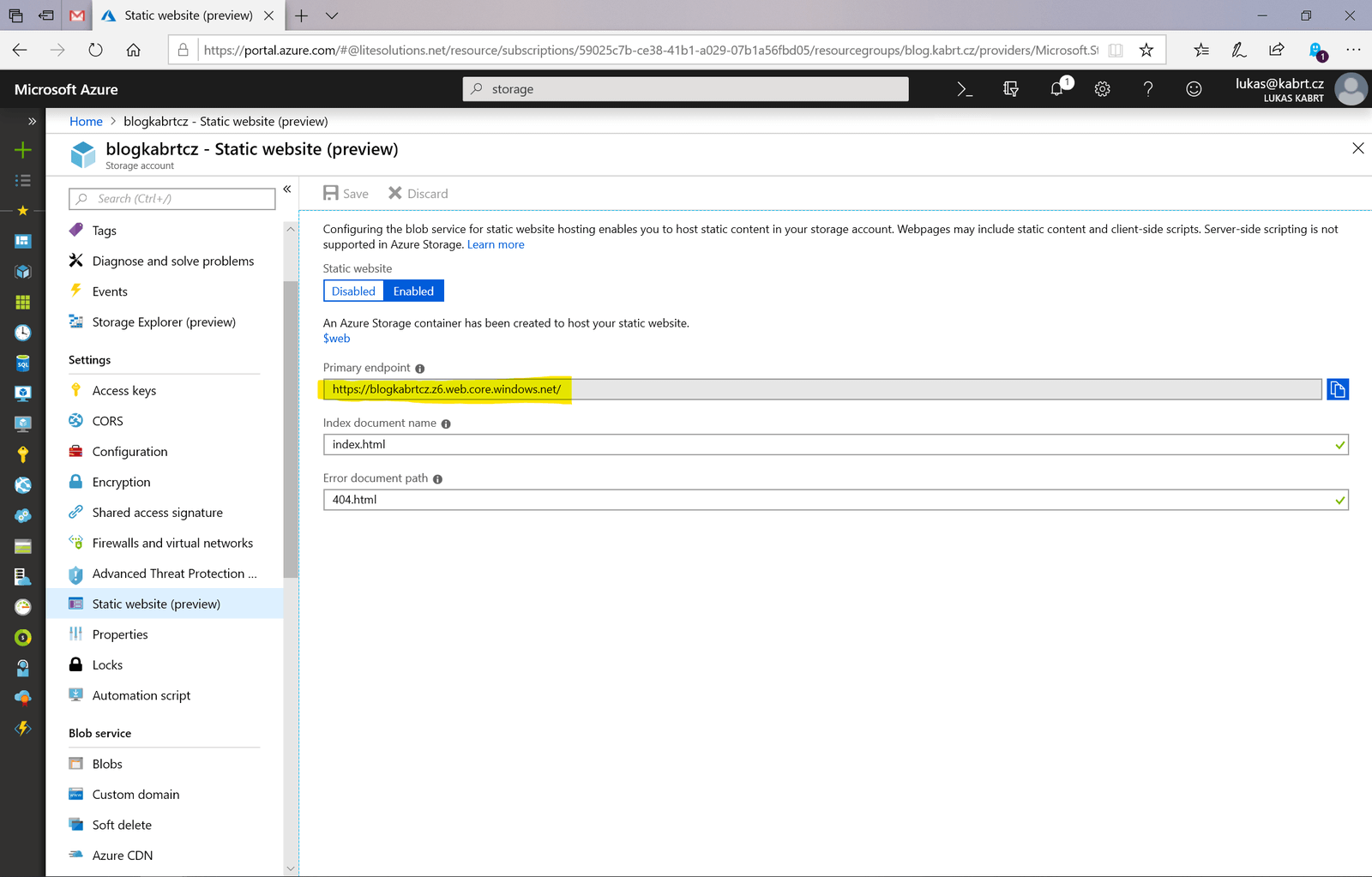Open the Recent clock icon in sidebar
This screenshot has height=877, width=1372.
click(x=23, y=333)
